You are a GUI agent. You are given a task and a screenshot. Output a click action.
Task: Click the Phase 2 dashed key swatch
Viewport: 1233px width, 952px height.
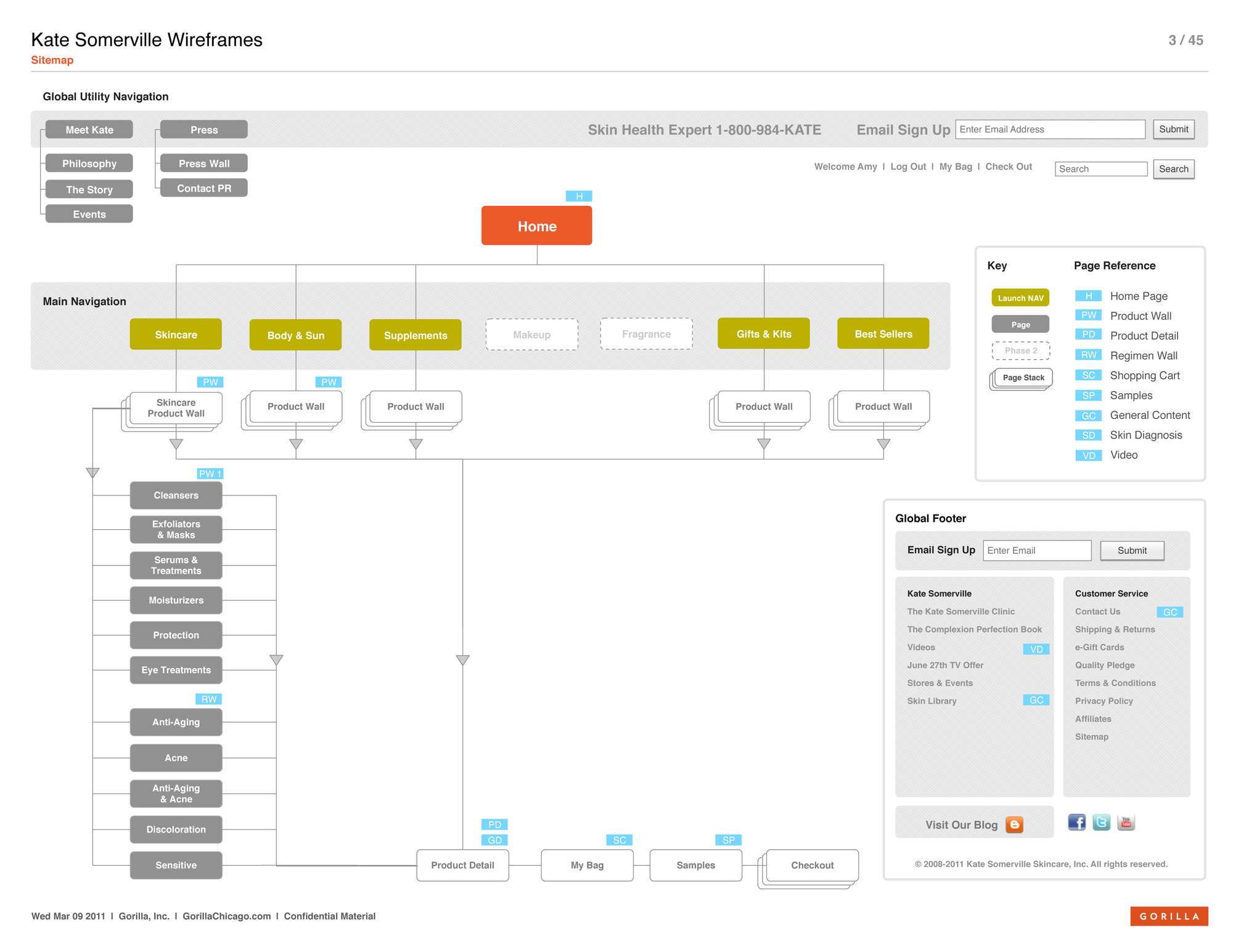(x=1021, y=351)
